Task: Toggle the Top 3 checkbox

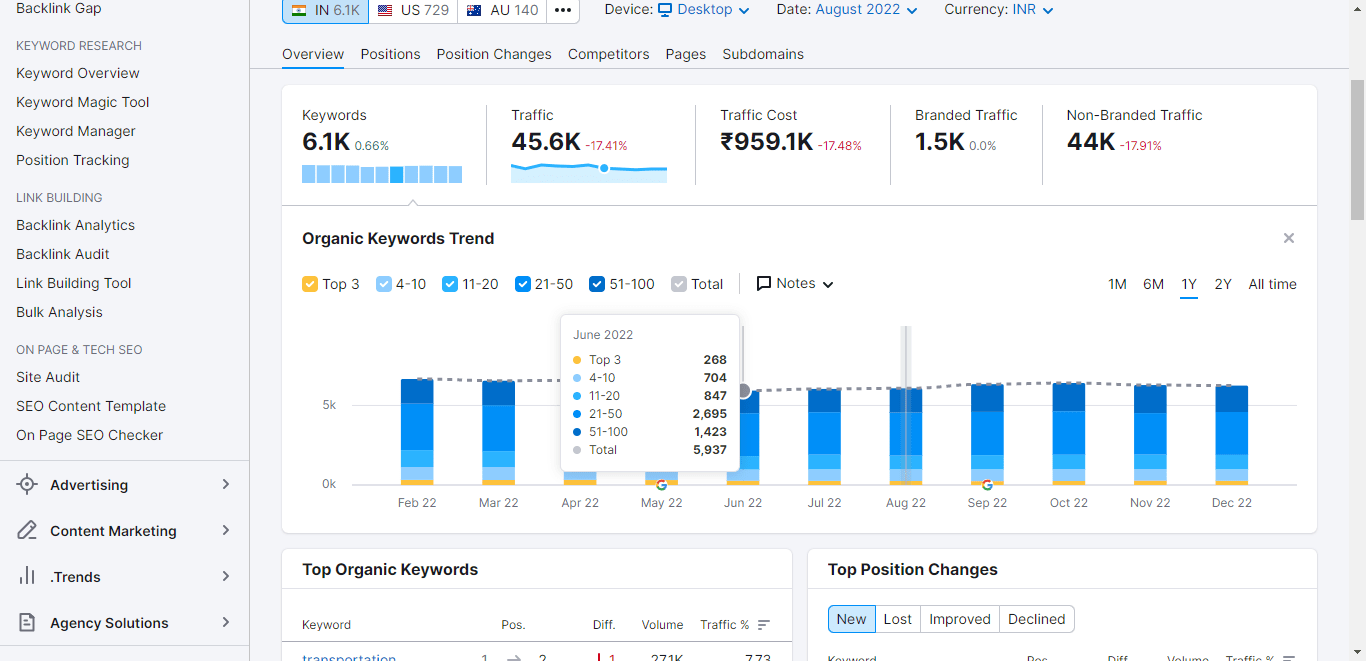Action: 310,284
